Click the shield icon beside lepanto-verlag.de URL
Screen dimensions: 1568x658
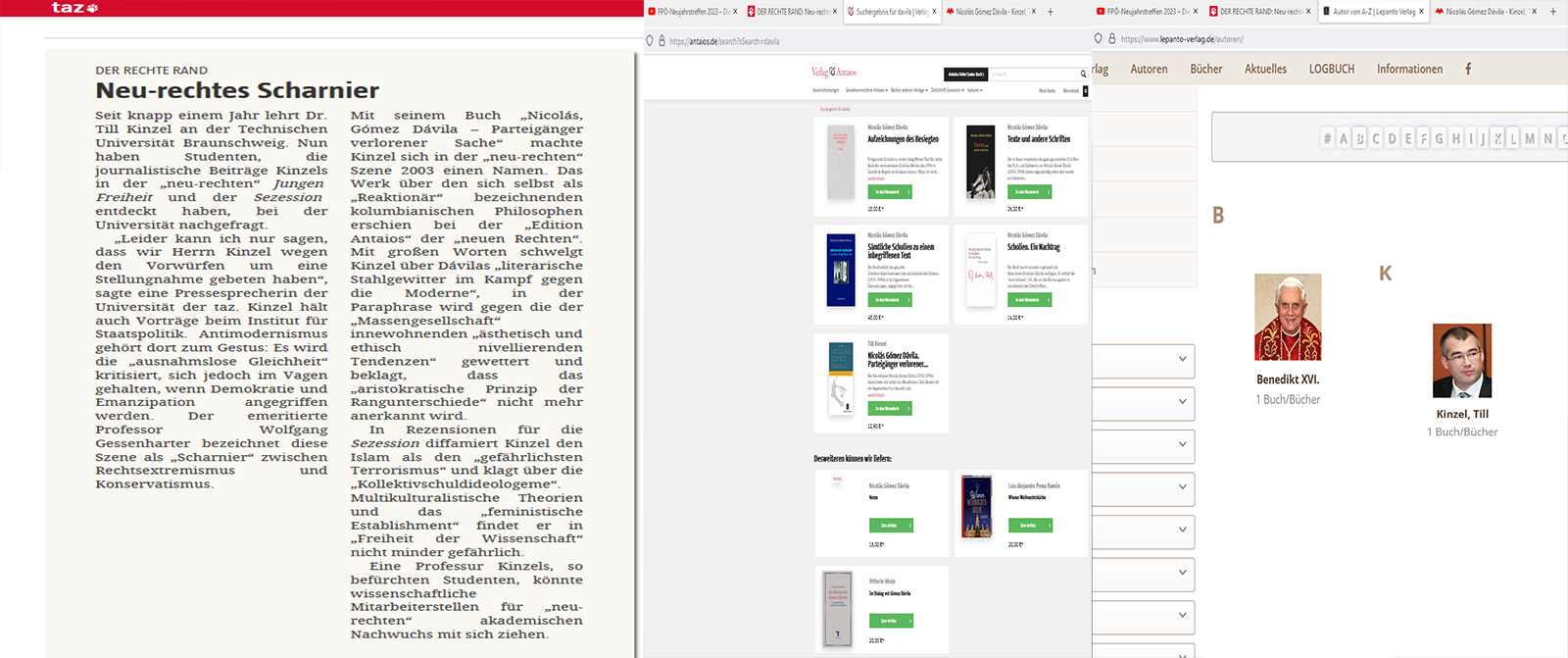tap(1099, 39)
